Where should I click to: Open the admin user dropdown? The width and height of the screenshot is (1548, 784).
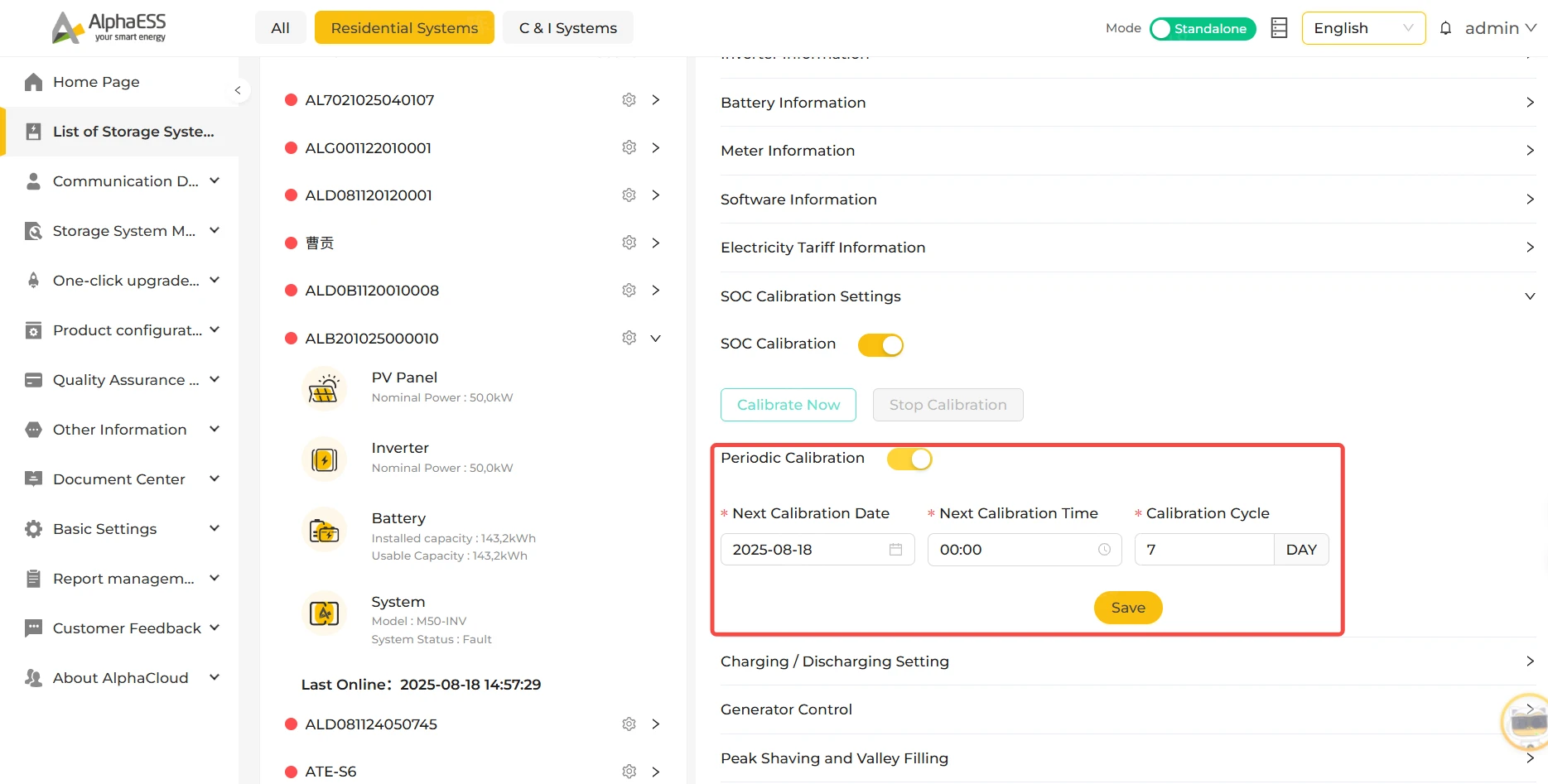point(1501,28)
